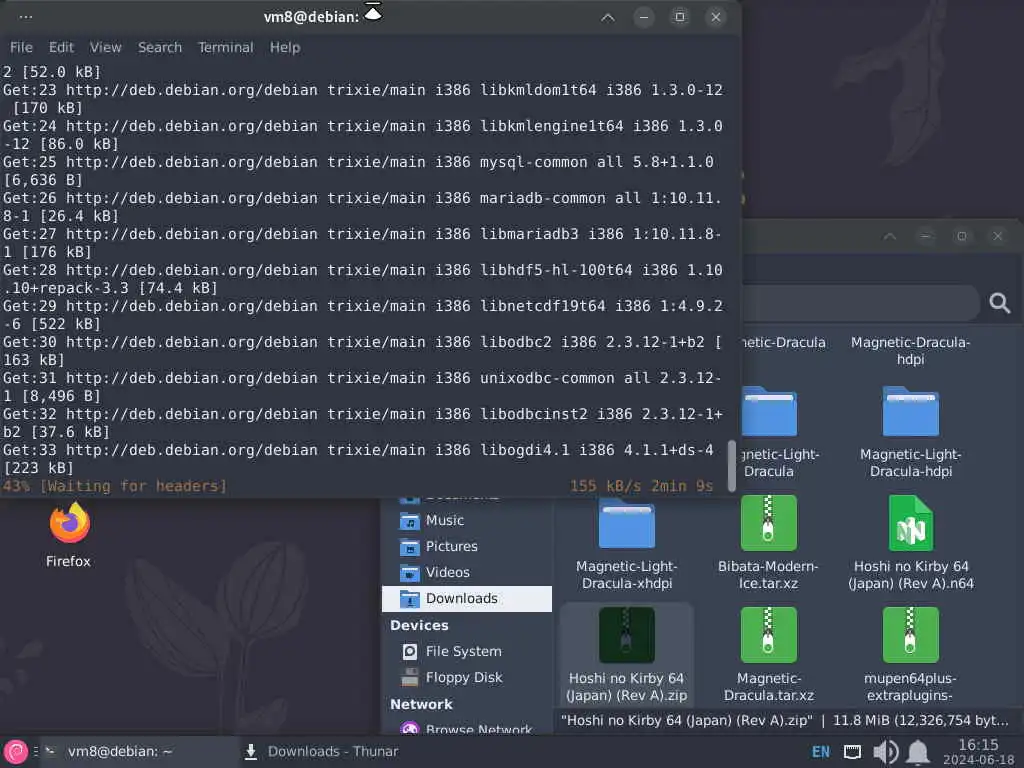Image resolution: width=1024 pixels, height=768 pixels.
Task: Roll up Thunar window with chevron button
Action: [889, 236]
